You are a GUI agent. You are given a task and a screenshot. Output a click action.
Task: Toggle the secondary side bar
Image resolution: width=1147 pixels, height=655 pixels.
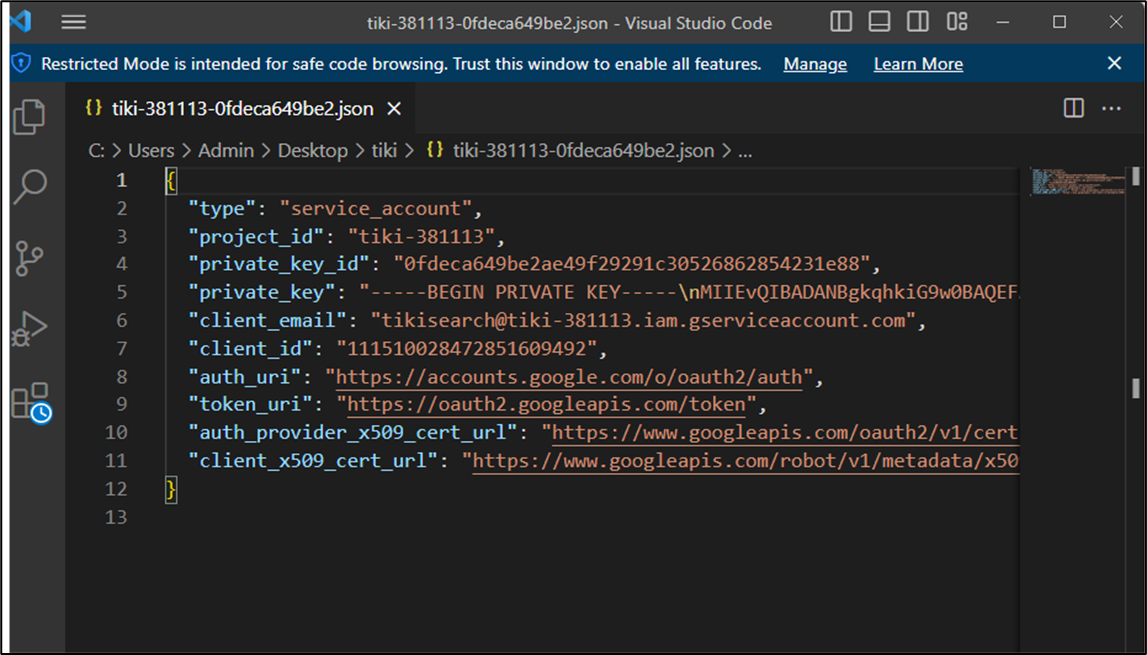click(x=917, y=22)
